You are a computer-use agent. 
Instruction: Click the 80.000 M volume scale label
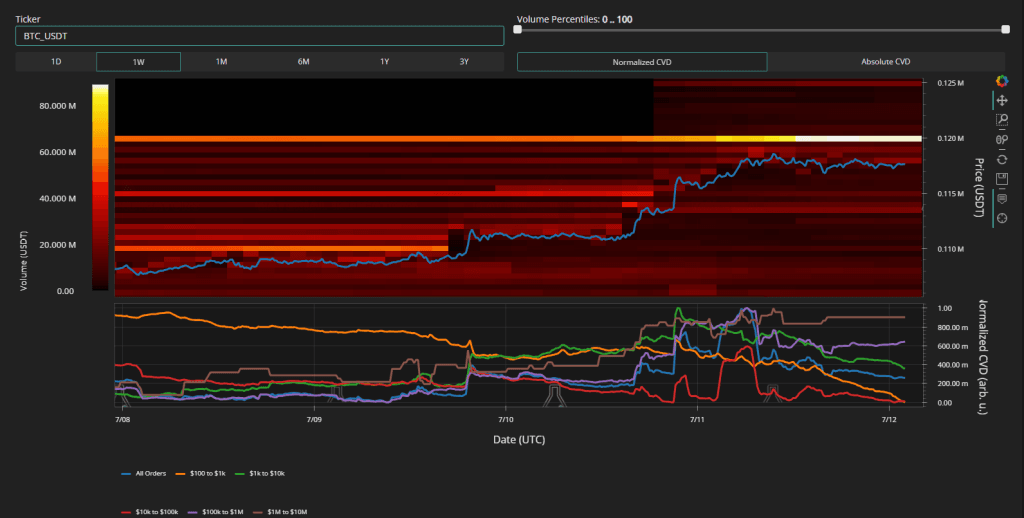coord(59,106)
